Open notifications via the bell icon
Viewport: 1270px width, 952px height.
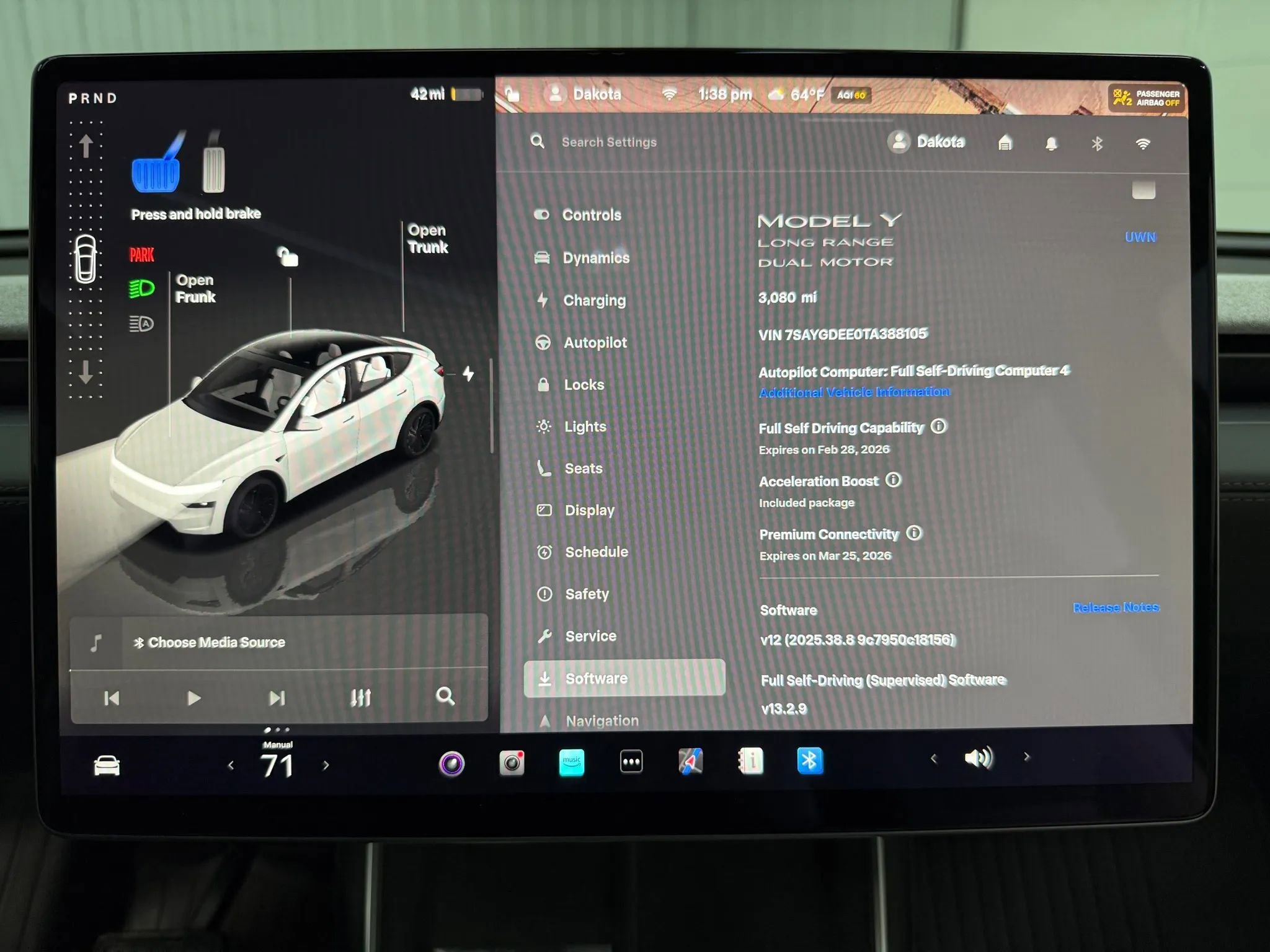pyautogui.click(x=1050, y=142)
